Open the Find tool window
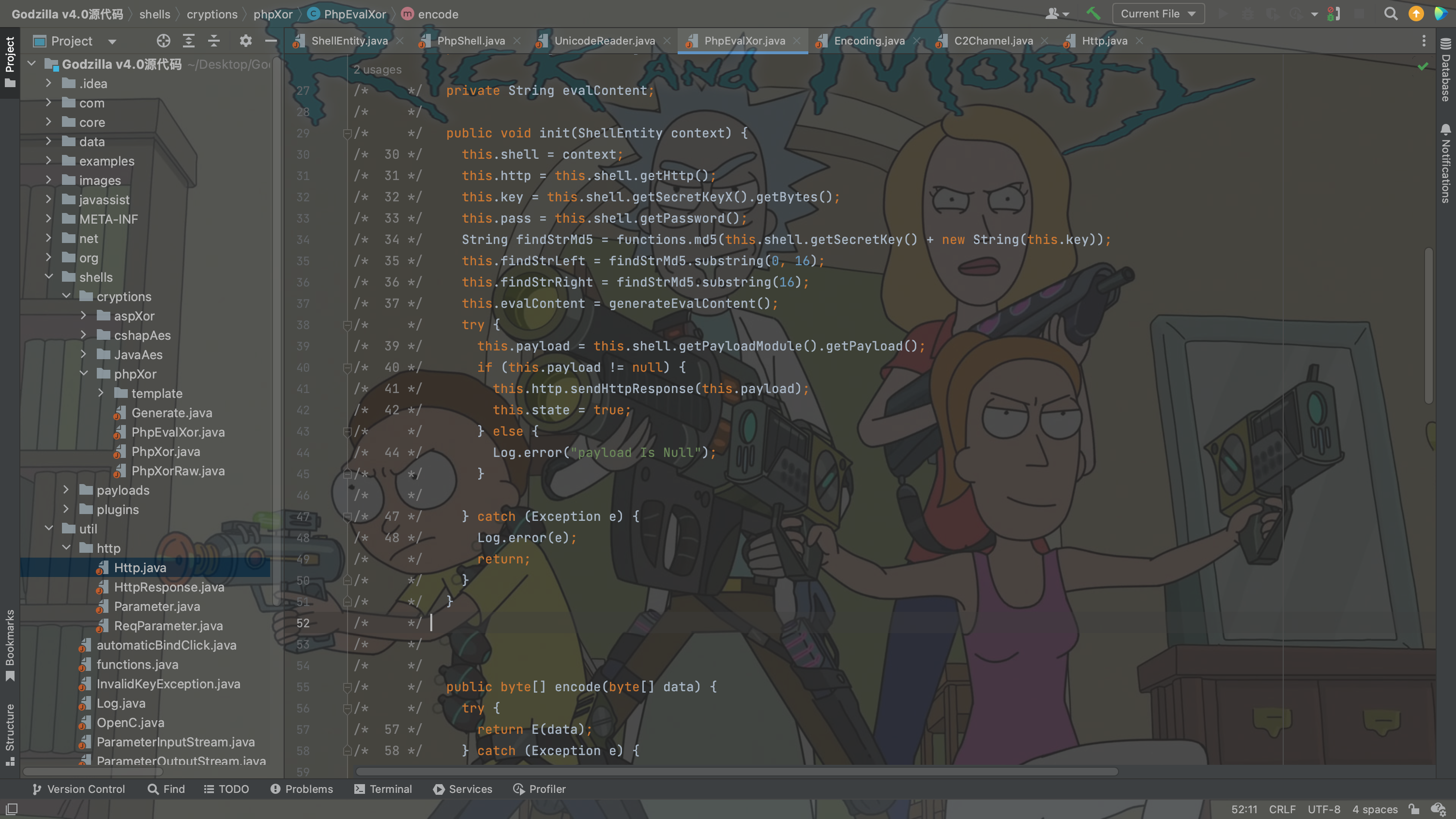1456x819 pixels. click(x=166, y=789)
